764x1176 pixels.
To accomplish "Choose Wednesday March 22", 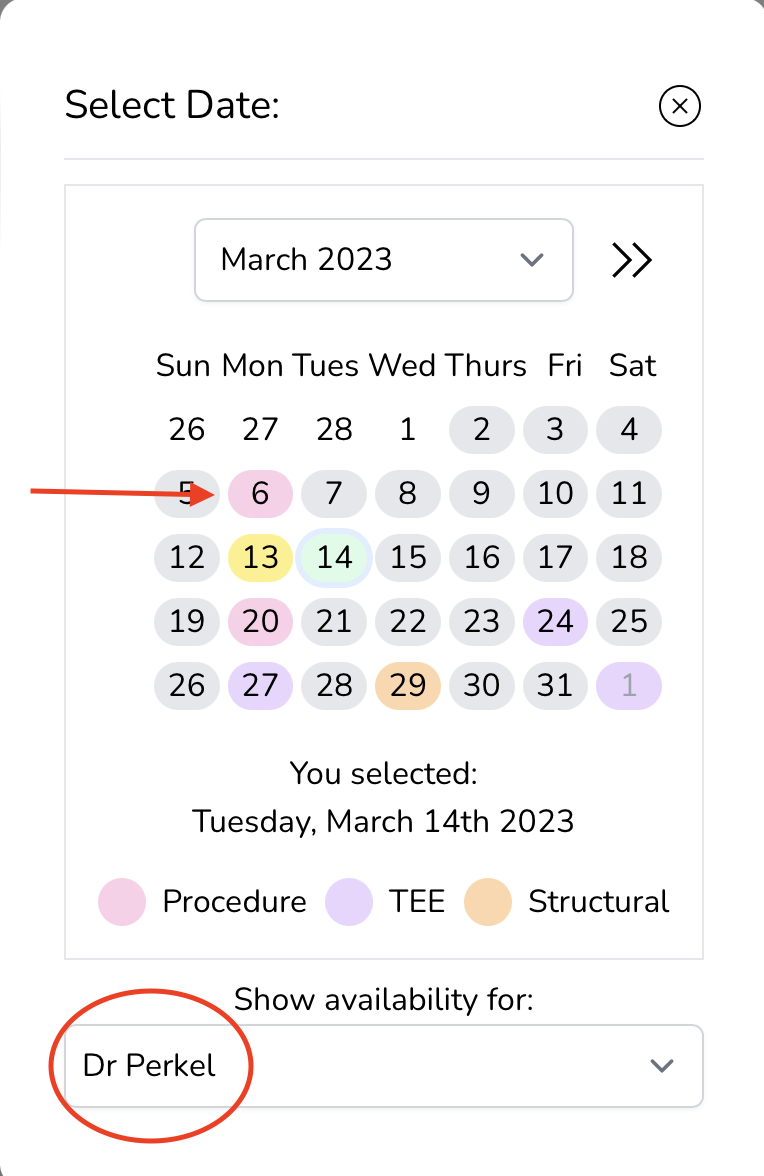I will point(408,621).
